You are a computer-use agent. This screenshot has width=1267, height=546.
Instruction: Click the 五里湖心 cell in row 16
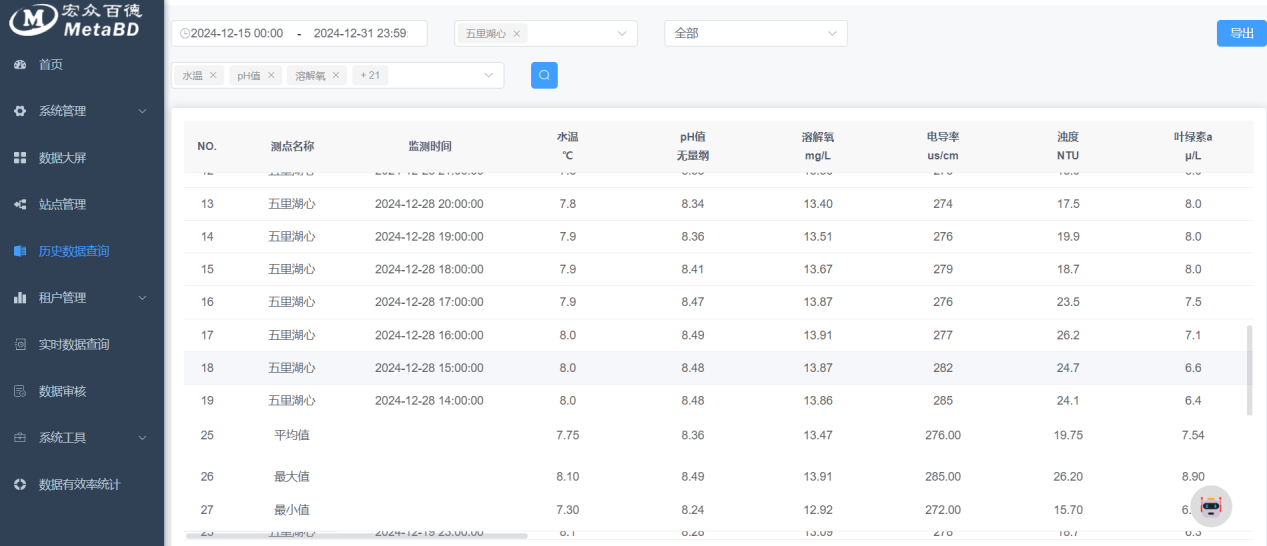click(x=292, y=302)
